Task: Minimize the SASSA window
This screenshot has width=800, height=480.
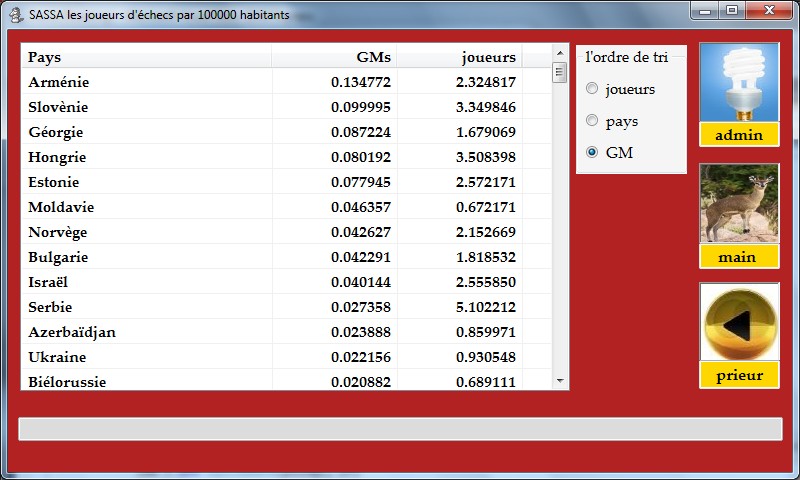Action: coord(706,10)
